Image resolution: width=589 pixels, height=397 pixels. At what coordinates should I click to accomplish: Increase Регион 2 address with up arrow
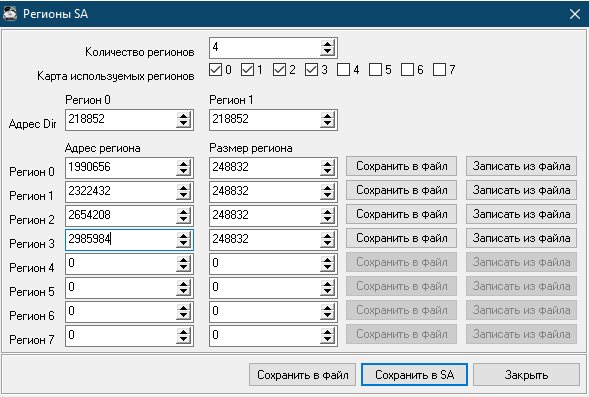click(183, 211)
